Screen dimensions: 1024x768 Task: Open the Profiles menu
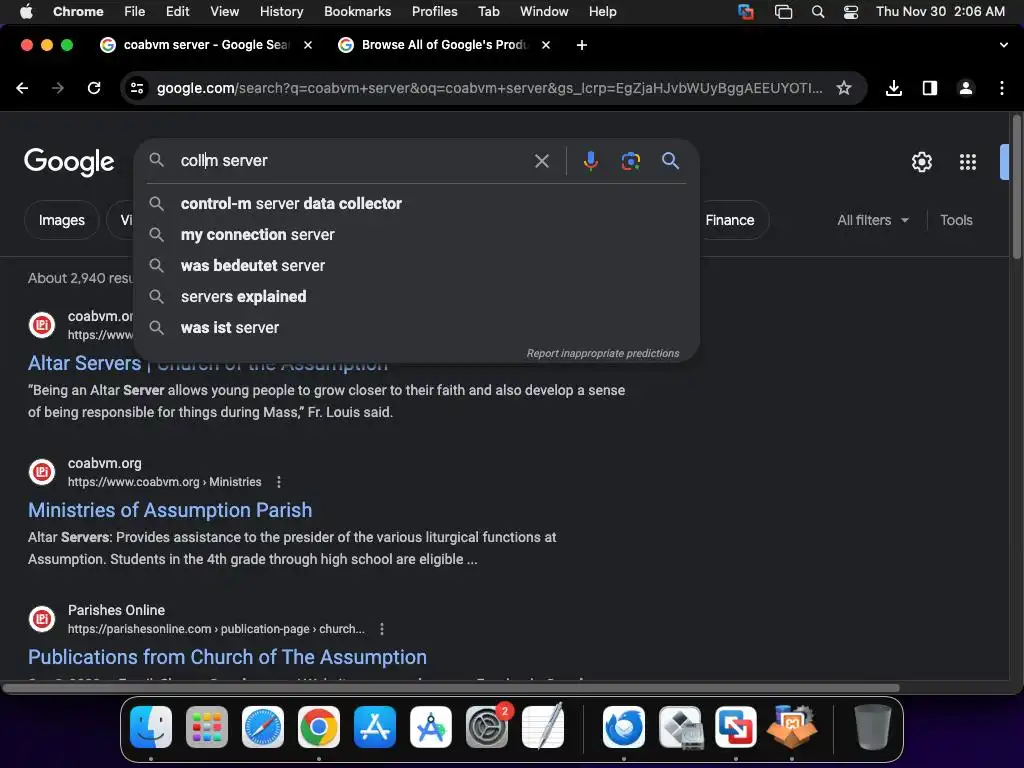click(x=434, y=12)
